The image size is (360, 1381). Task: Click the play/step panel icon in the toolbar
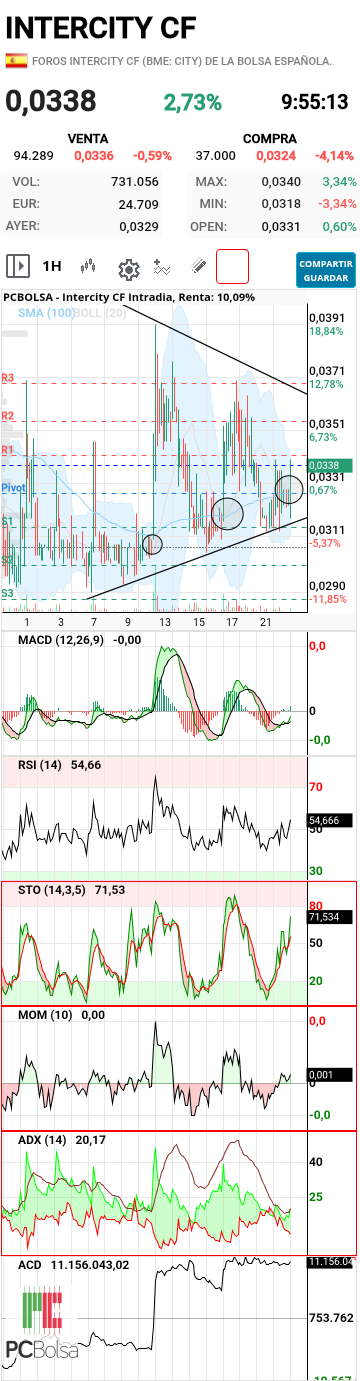pos(17,266)
